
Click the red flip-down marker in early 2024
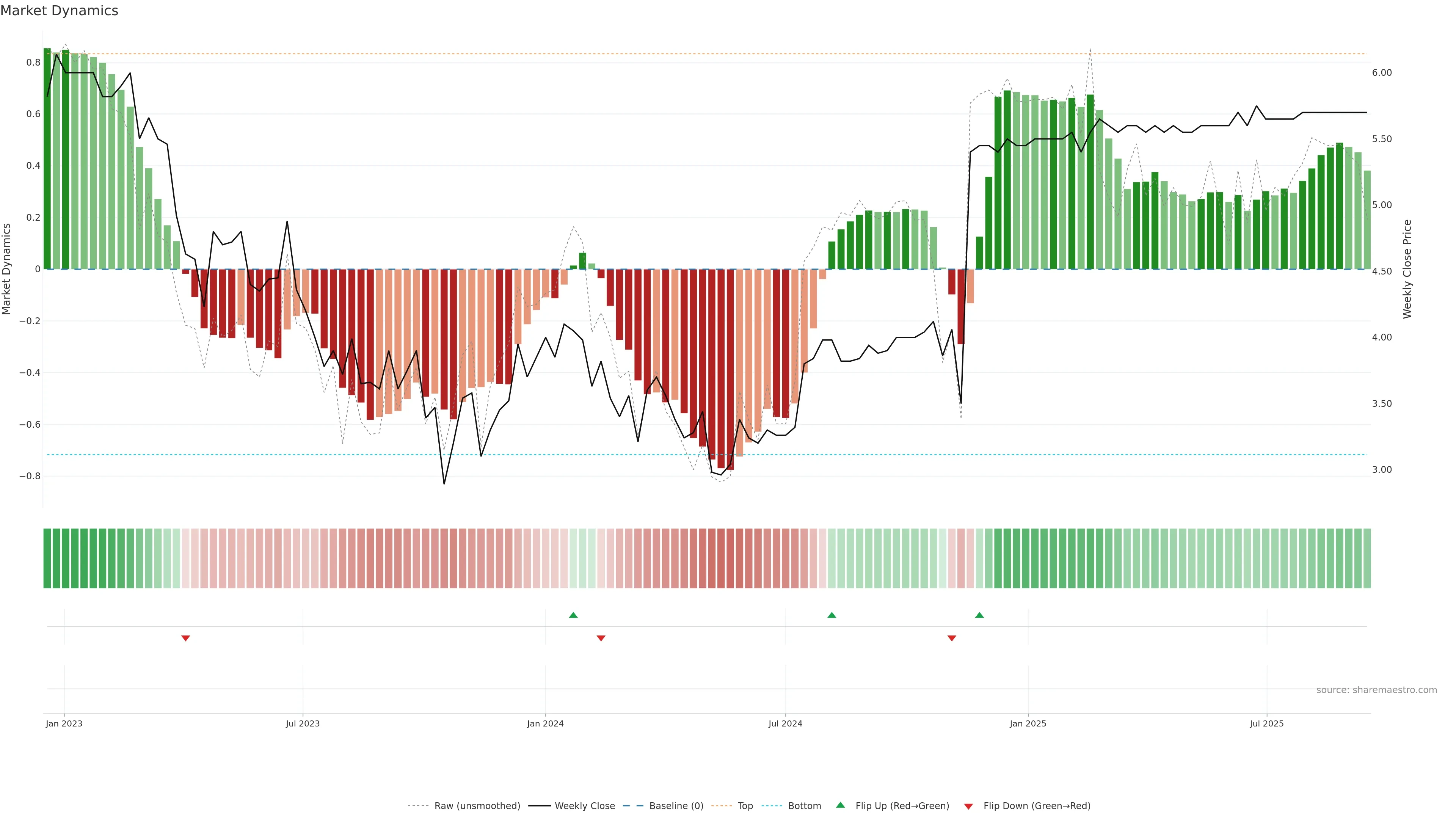pyautogui.click(x=601, y=638)
